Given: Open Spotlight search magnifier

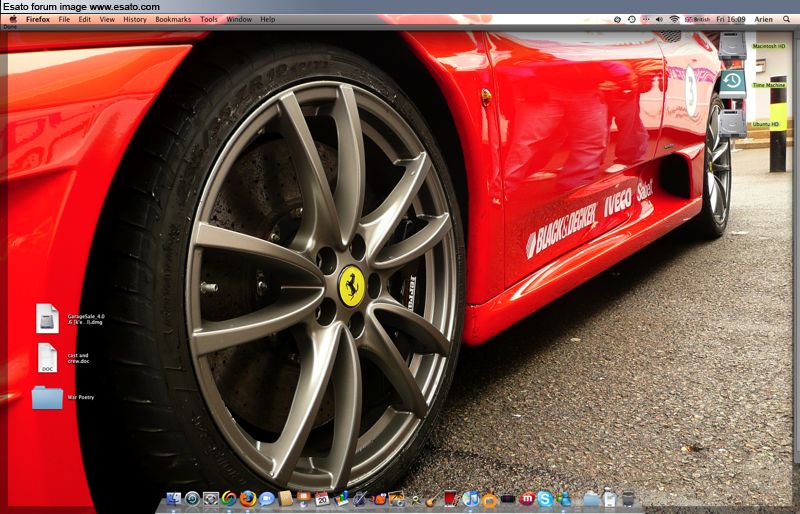Looking at the screenshot, I should (x=786, y=19).
